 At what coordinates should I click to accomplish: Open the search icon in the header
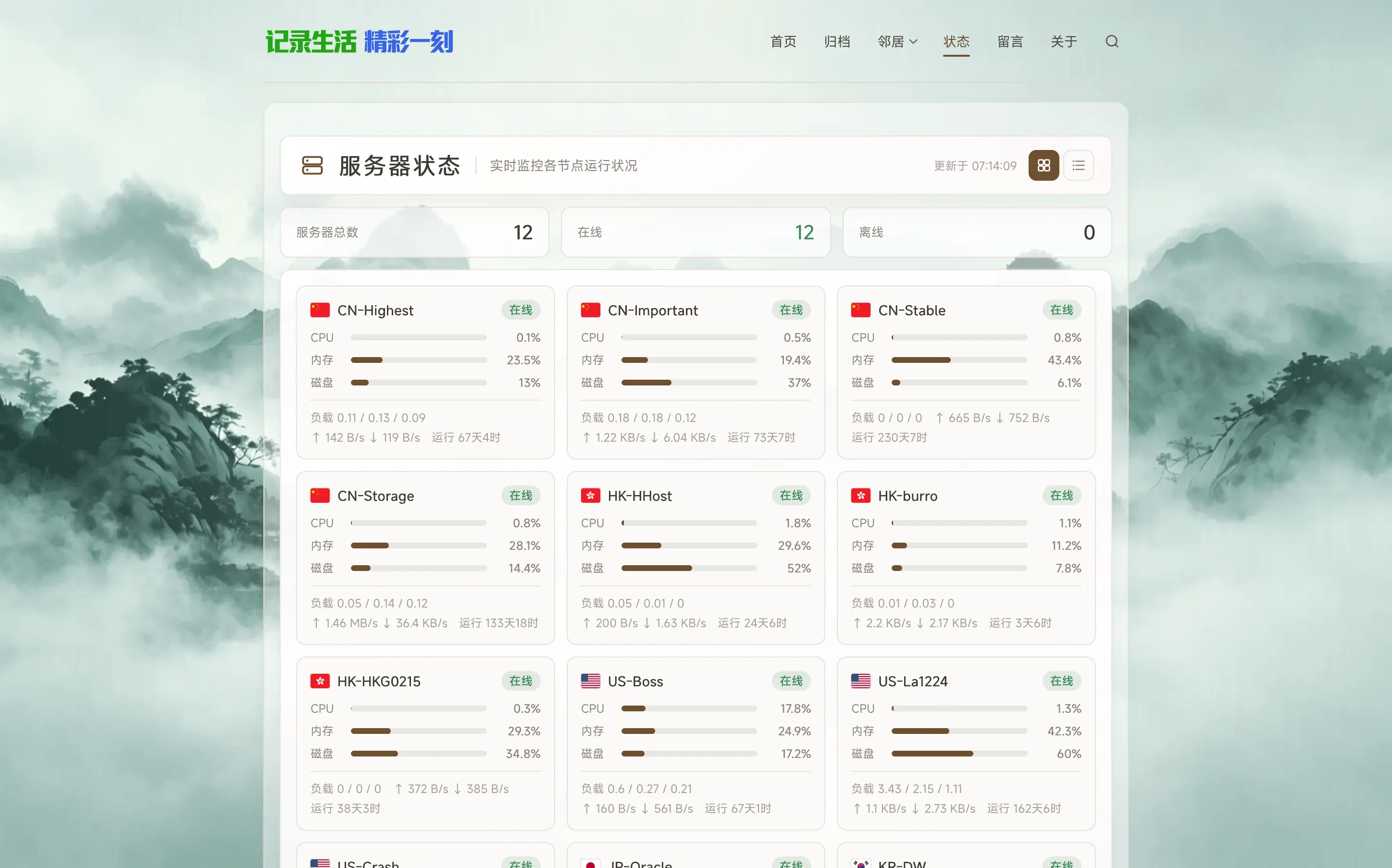point(1112,41)
